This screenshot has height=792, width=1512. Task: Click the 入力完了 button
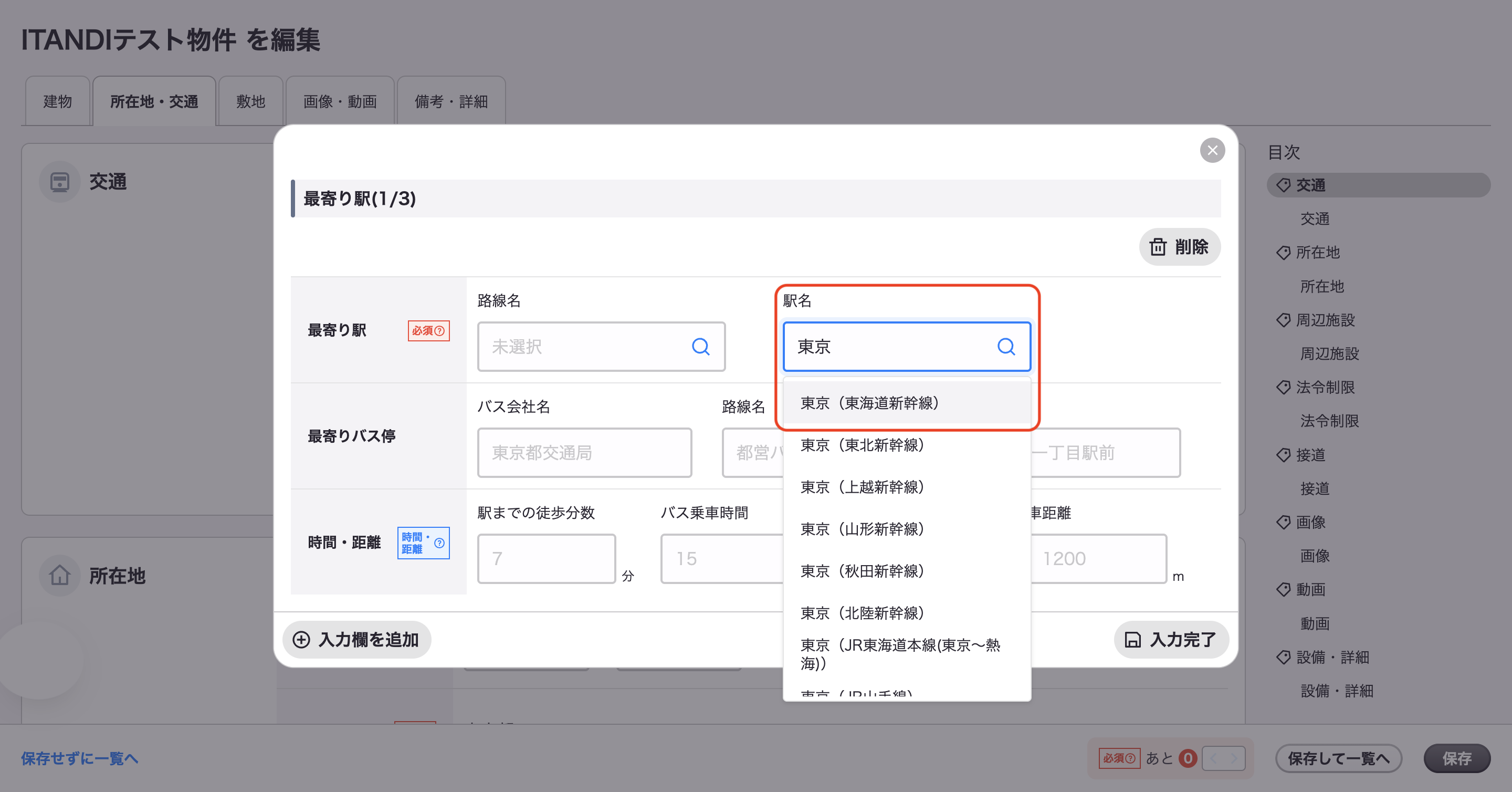[x=1171, y=639]
